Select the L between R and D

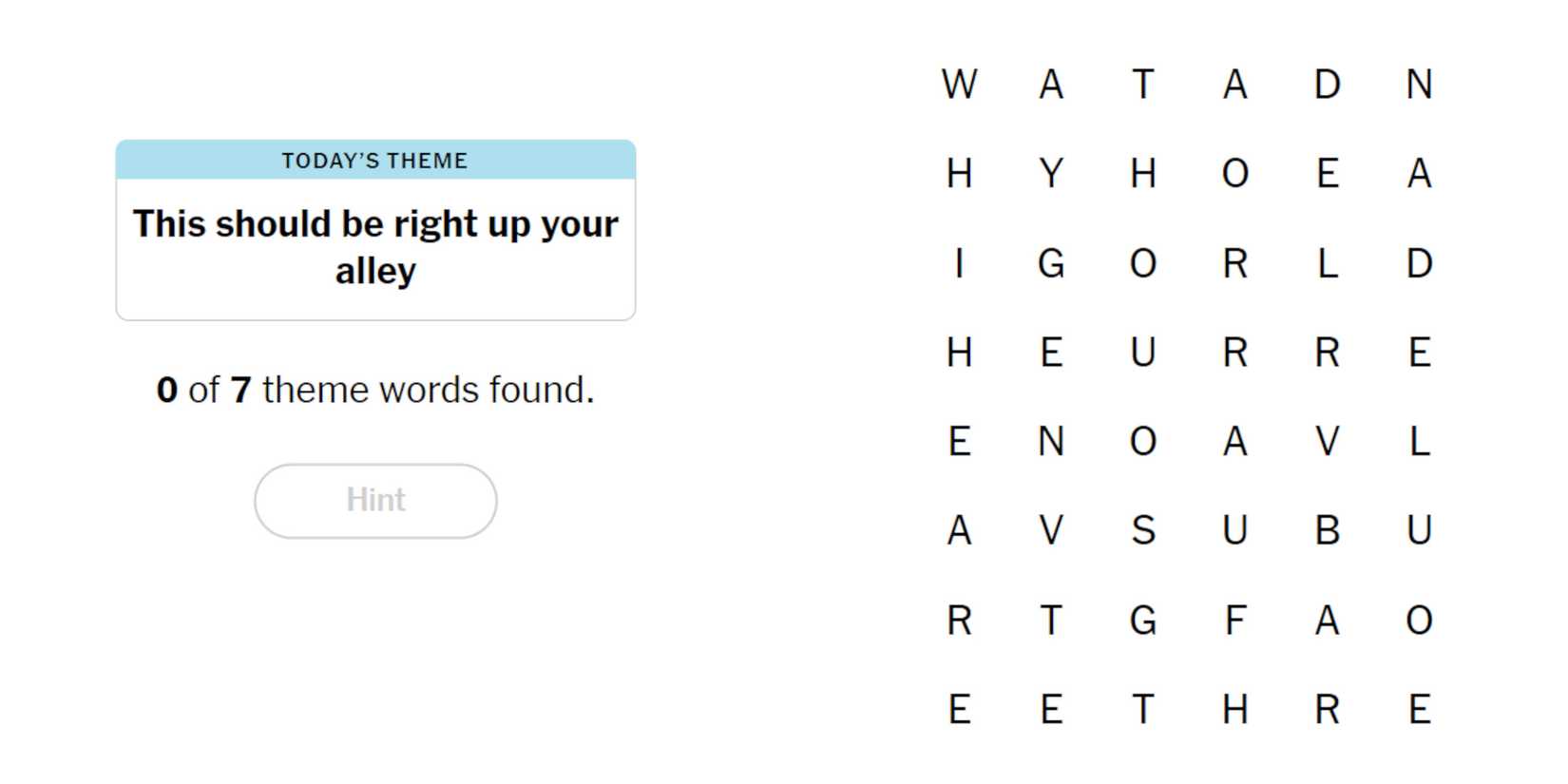(1327, 263)
